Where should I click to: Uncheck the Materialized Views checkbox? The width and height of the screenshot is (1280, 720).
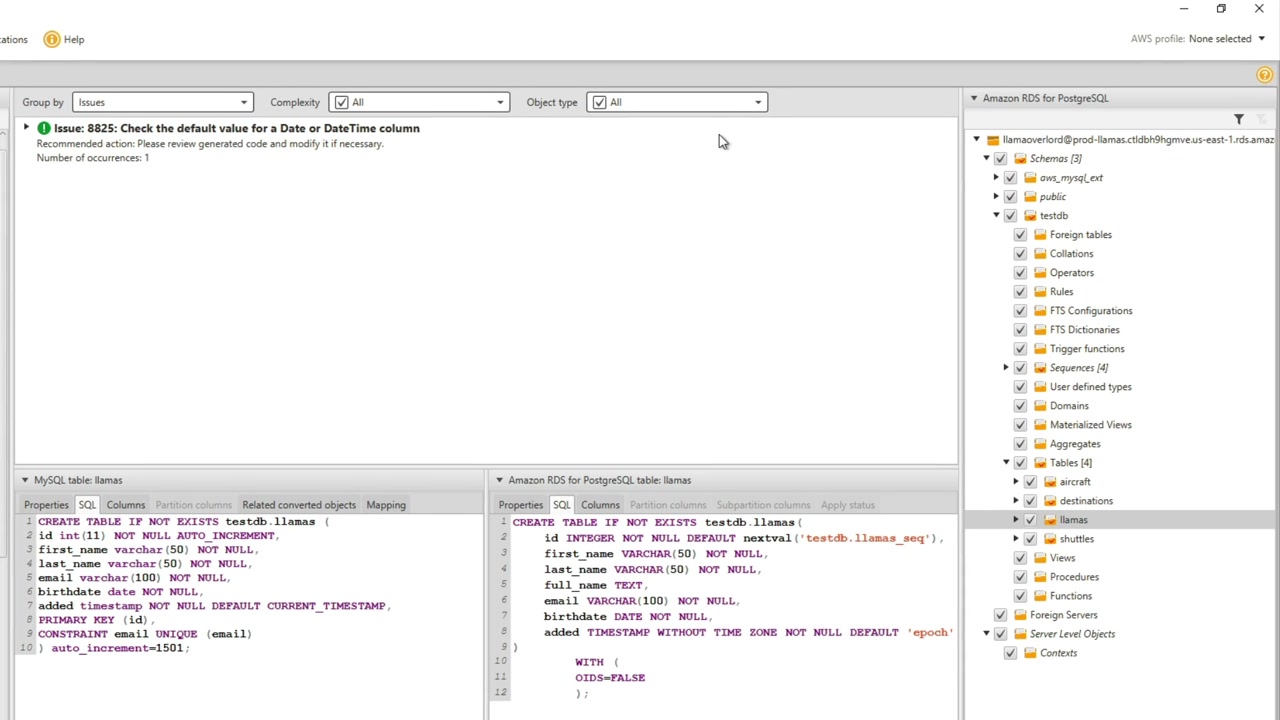click(1020, 425)
